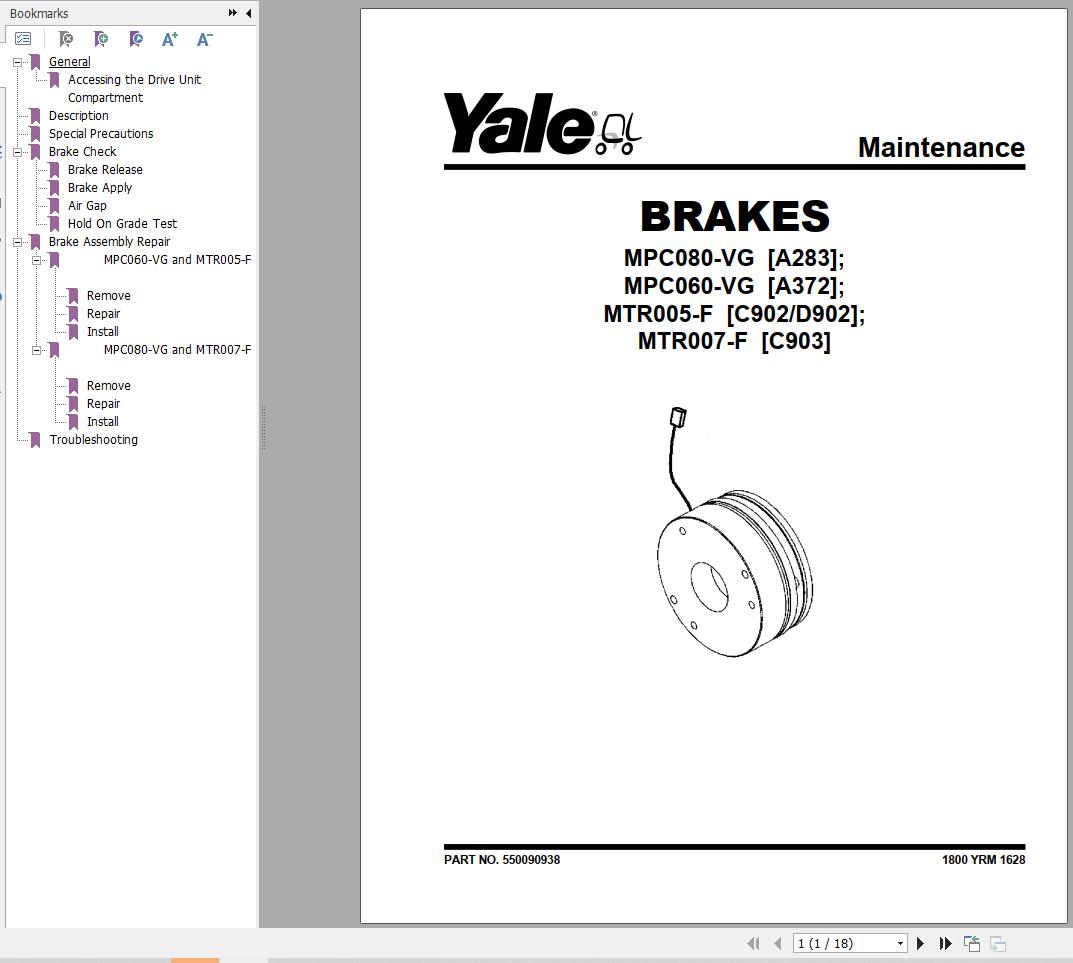
Task: Expand the bookmarks panel with double arrow
Action: click(233, 13)
